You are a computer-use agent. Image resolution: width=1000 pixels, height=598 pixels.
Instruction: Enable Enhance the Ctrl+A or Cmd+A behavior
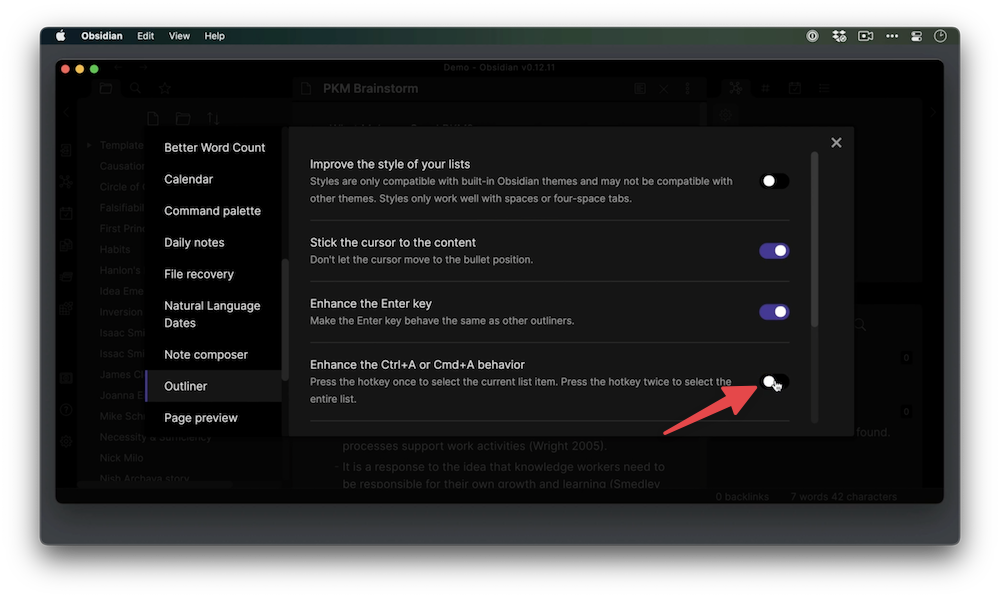click(x=774, y=382)
